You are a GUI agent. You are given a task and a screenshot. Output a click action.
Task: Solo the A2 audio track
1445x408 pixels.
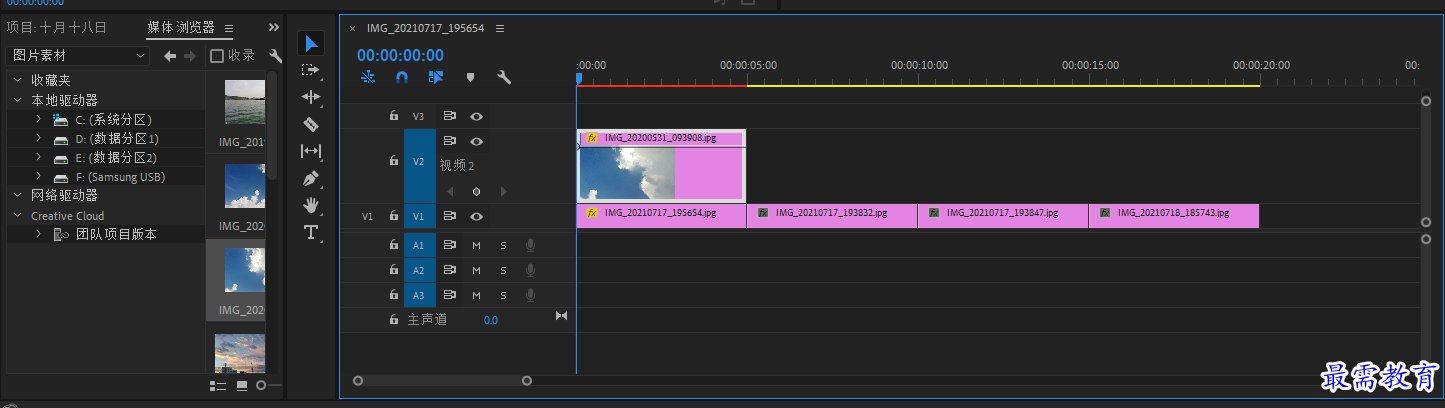click(x=504, y=270)
